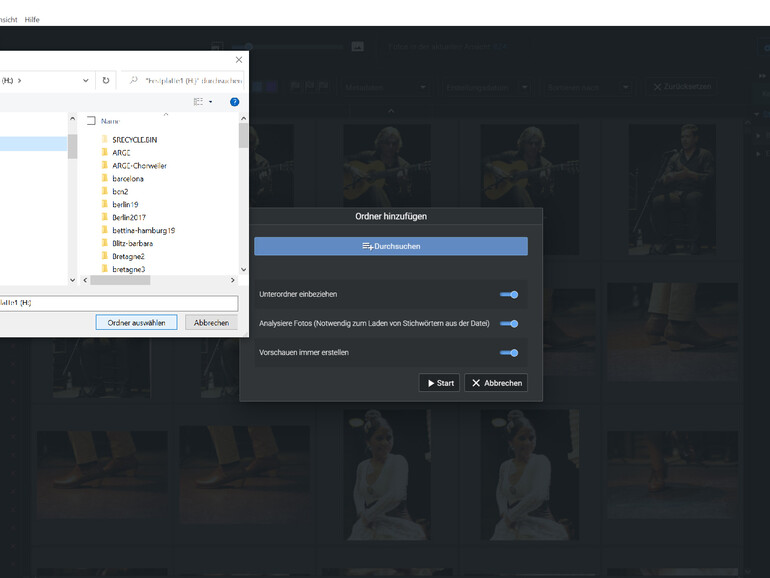
Task: Disable Vorschauen immer erstellen switch
Action: [x=509, y=353]
